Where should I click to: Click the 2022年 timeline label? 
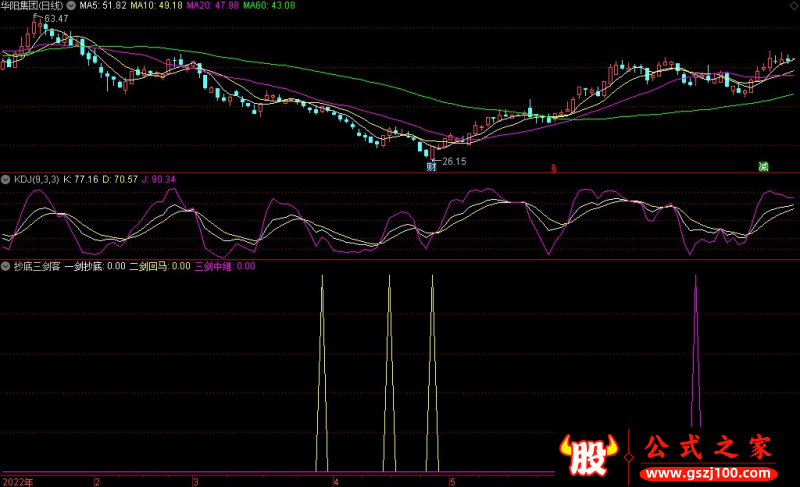pos(17,481)
